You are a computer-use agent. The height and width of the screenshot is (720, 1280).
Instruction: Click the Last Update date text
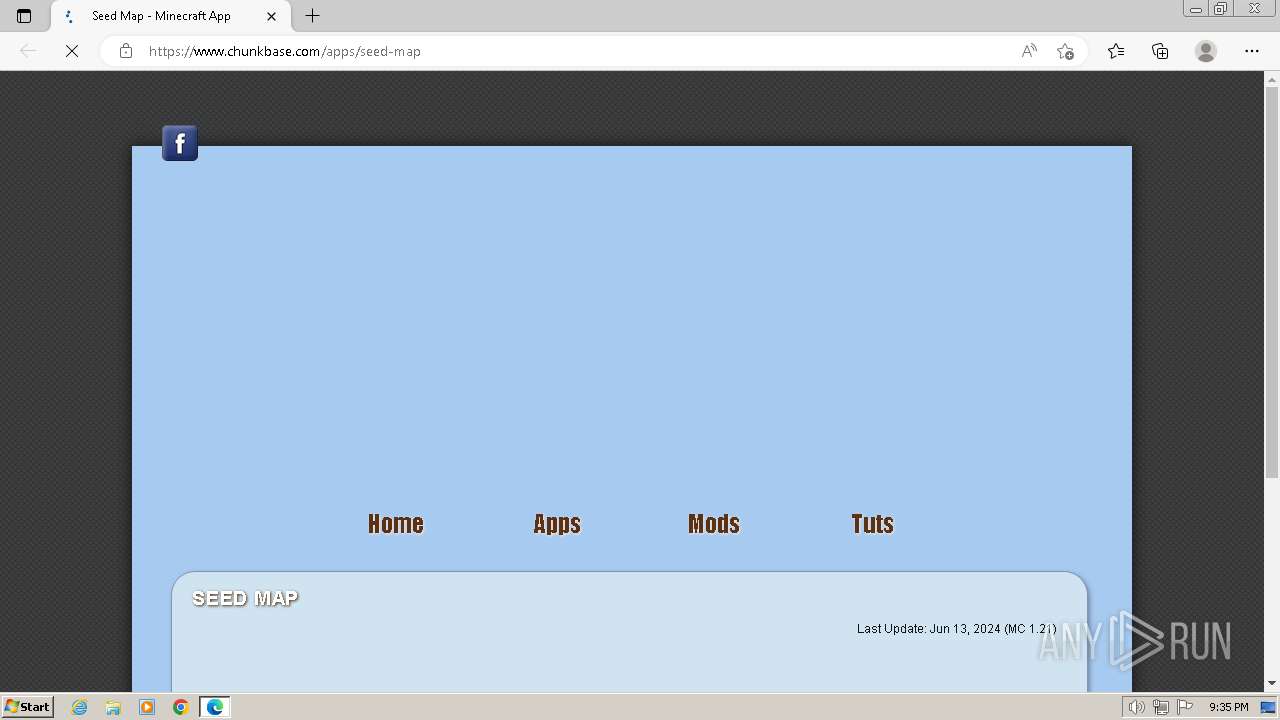[956, 629]
